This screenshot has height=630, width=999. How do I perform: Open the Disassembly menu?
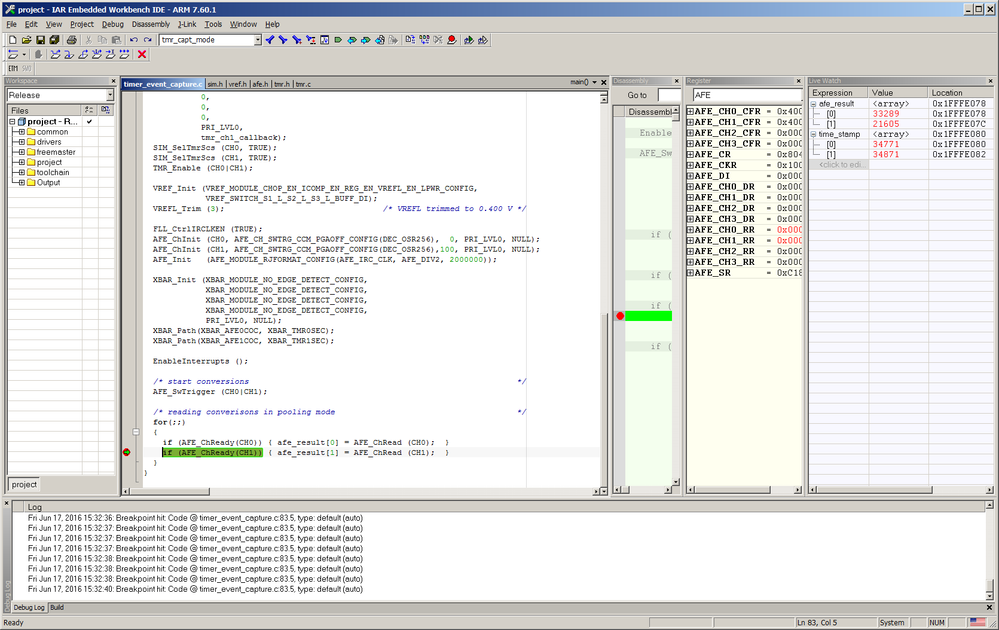[150, 23]
